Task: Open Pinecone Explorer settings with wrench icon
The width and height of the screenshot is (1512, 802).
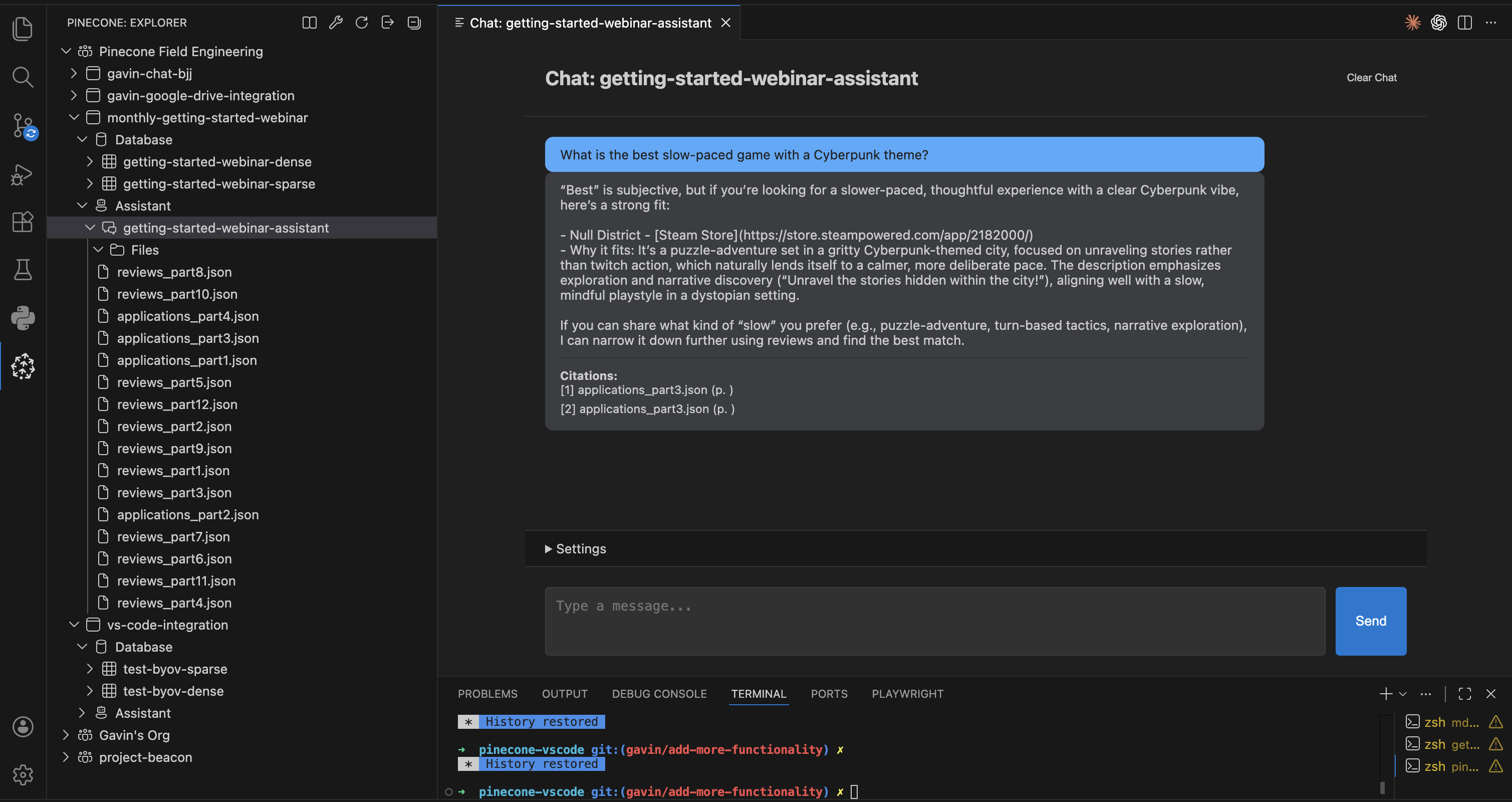Action: [336, 23]
